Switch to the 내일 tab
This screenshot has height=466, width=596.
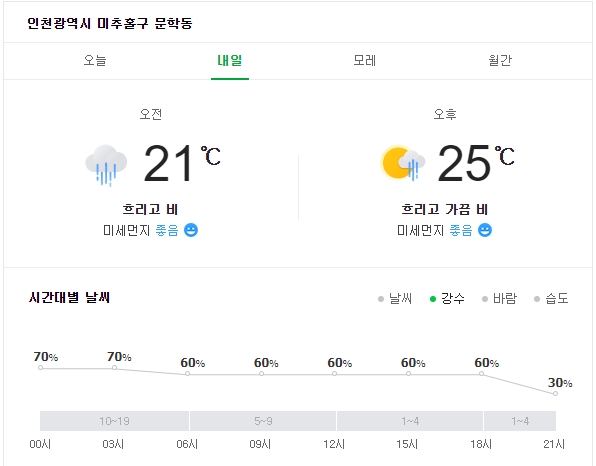[x=230, y=60]
